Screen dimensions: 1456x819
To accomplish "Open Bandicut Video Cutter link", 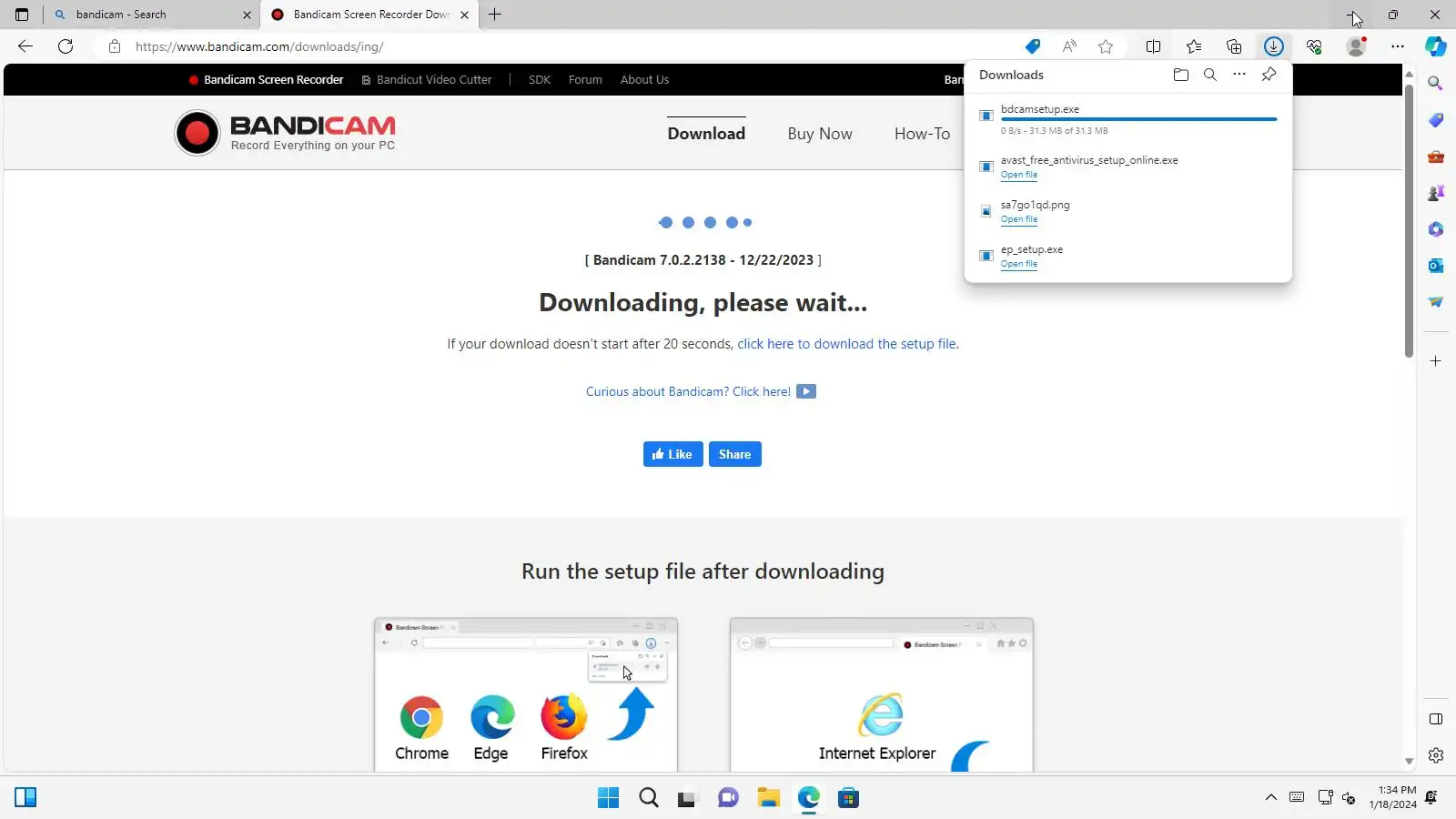I will pos(427,79).
